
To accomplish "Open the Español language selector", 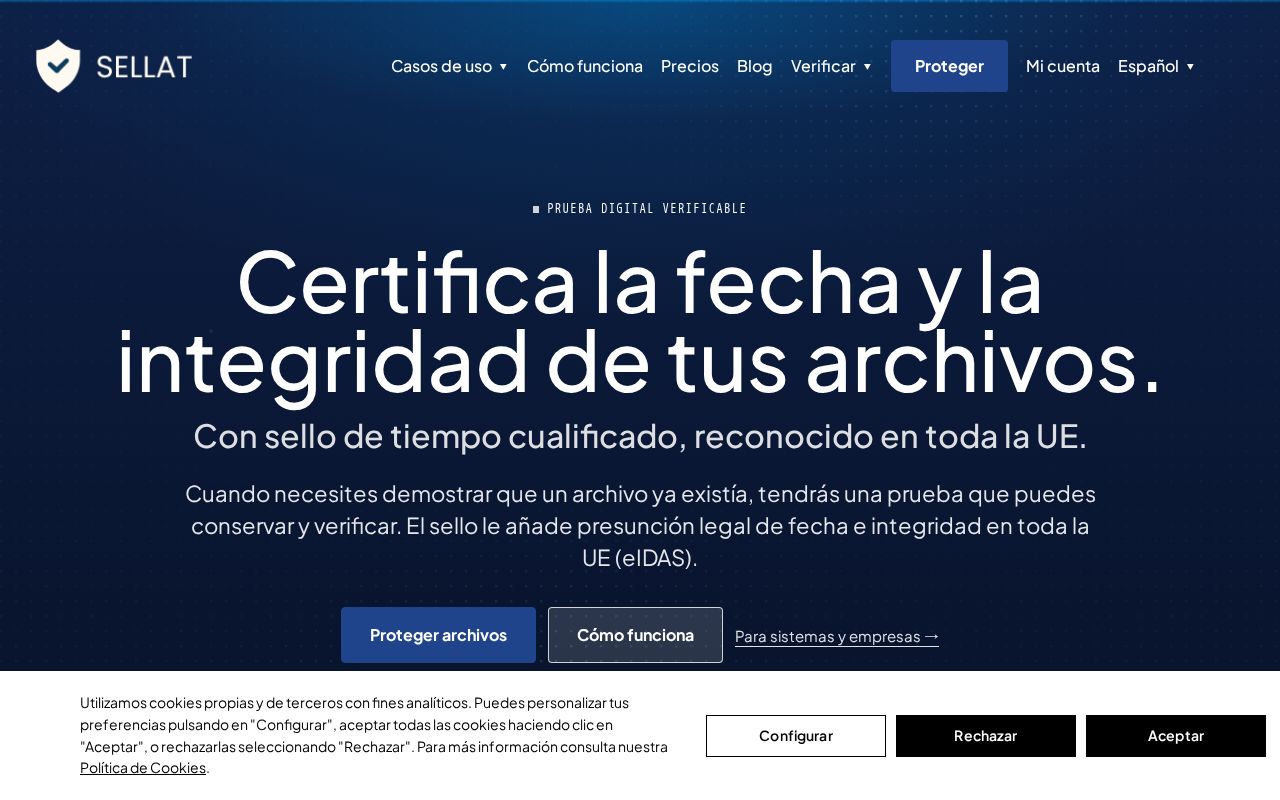I will coord(1157,66).
